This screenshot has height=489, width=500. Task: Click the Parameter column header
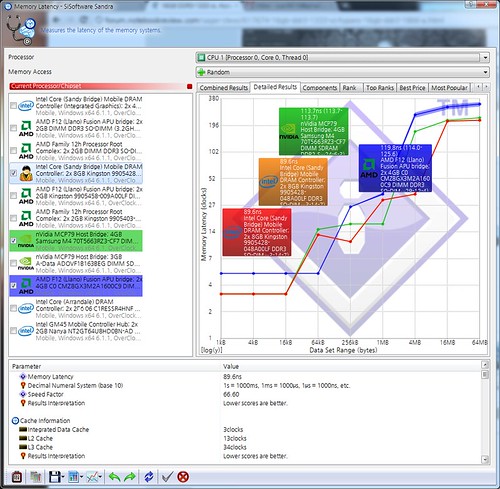[x=114, y=366]
